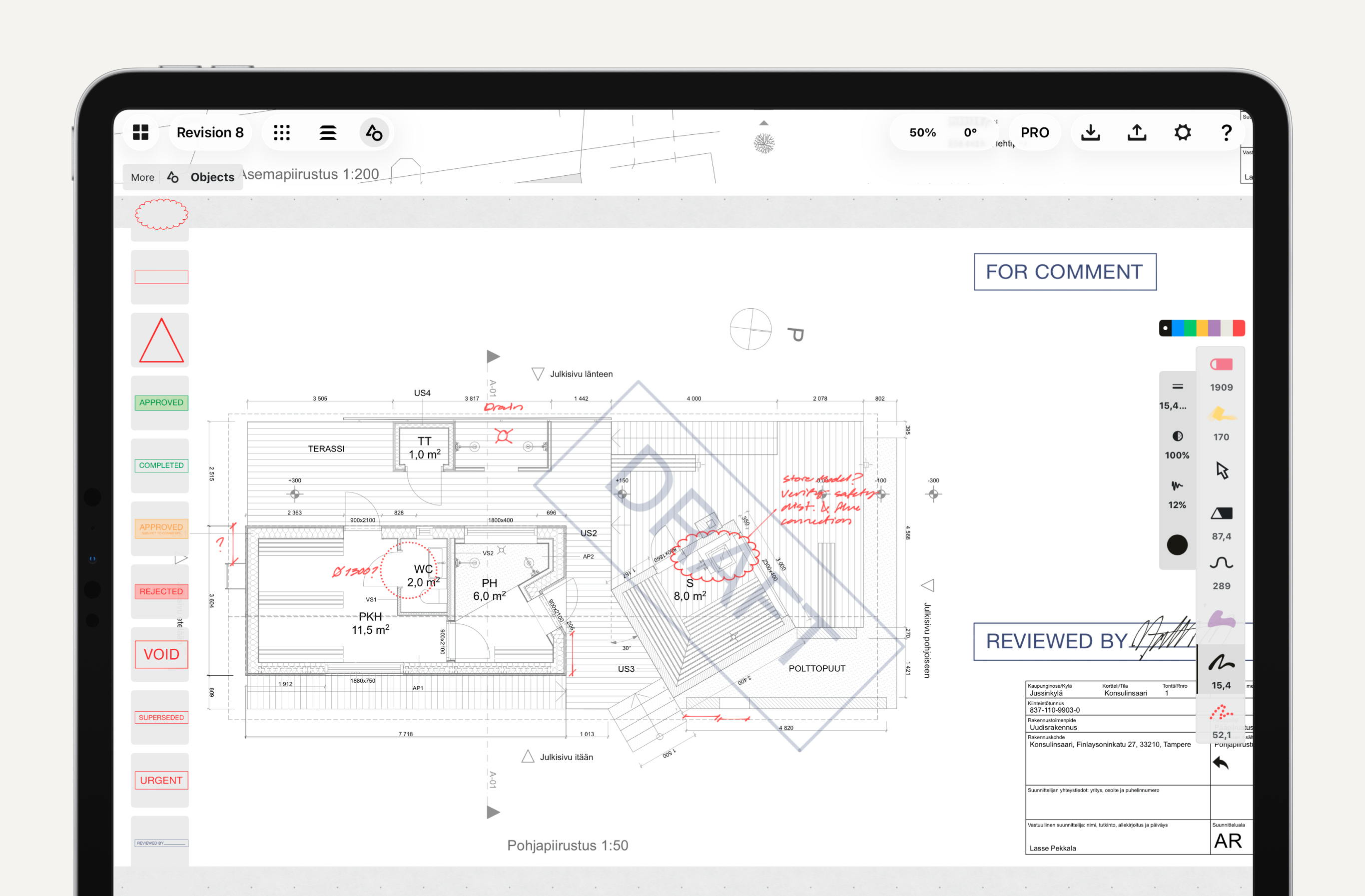Image resolution: width=1365 pixels, height=896 pixels.
Task: Select the yellow highlighter tool
Action: point(1221,415)
